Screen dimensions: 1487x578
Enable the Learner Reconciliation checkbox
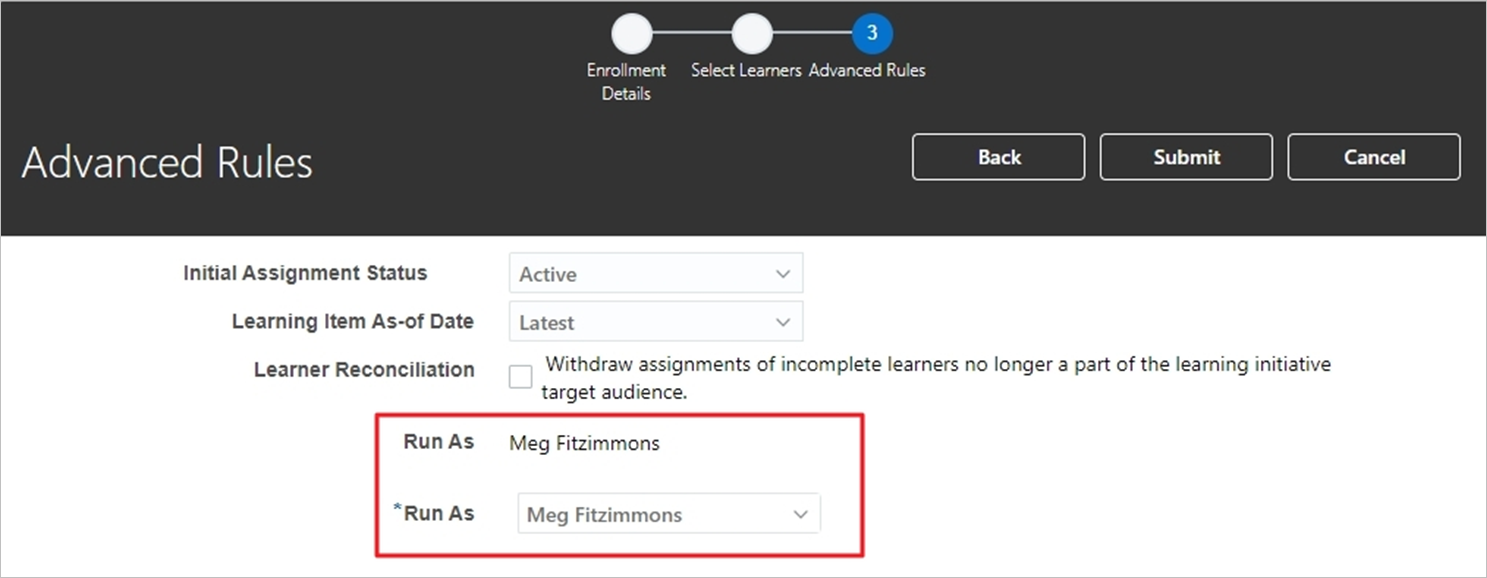click(521, 377)
